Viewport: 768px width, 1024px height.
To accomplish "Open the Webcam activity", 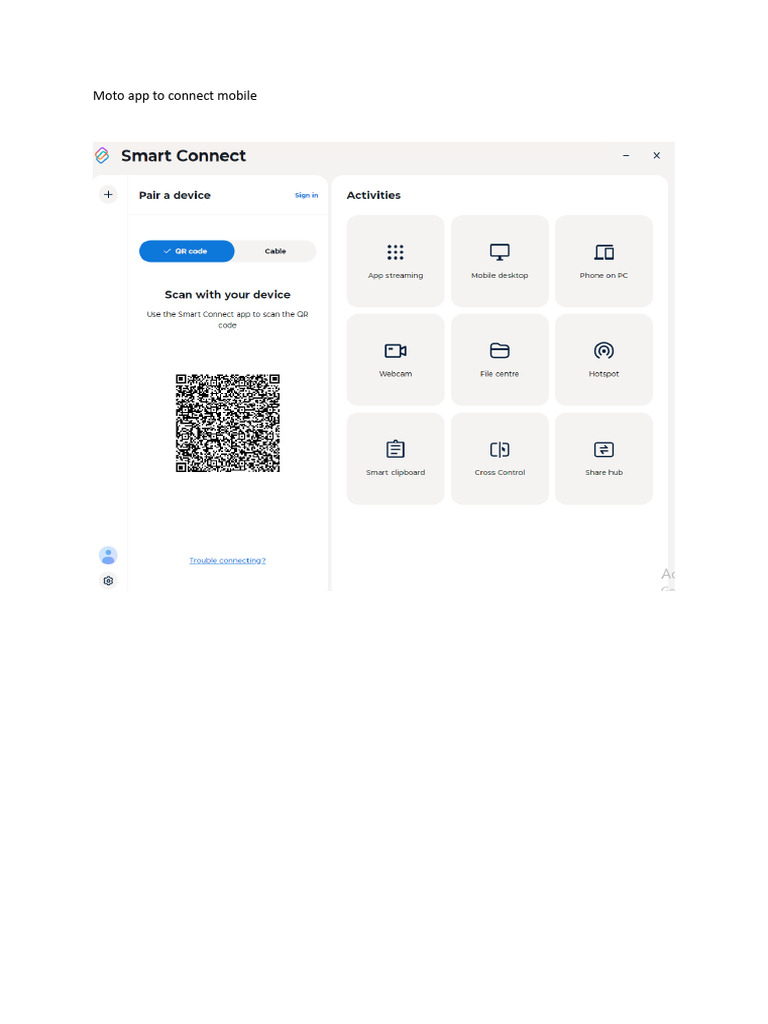I will (395, 359).
